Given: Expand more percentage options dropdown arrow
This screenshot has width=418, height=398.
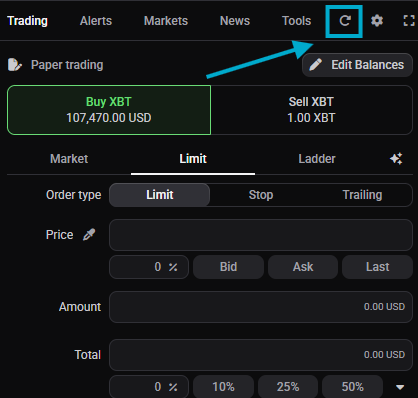Looking at the screenshot, I should [x=400, y=387].
